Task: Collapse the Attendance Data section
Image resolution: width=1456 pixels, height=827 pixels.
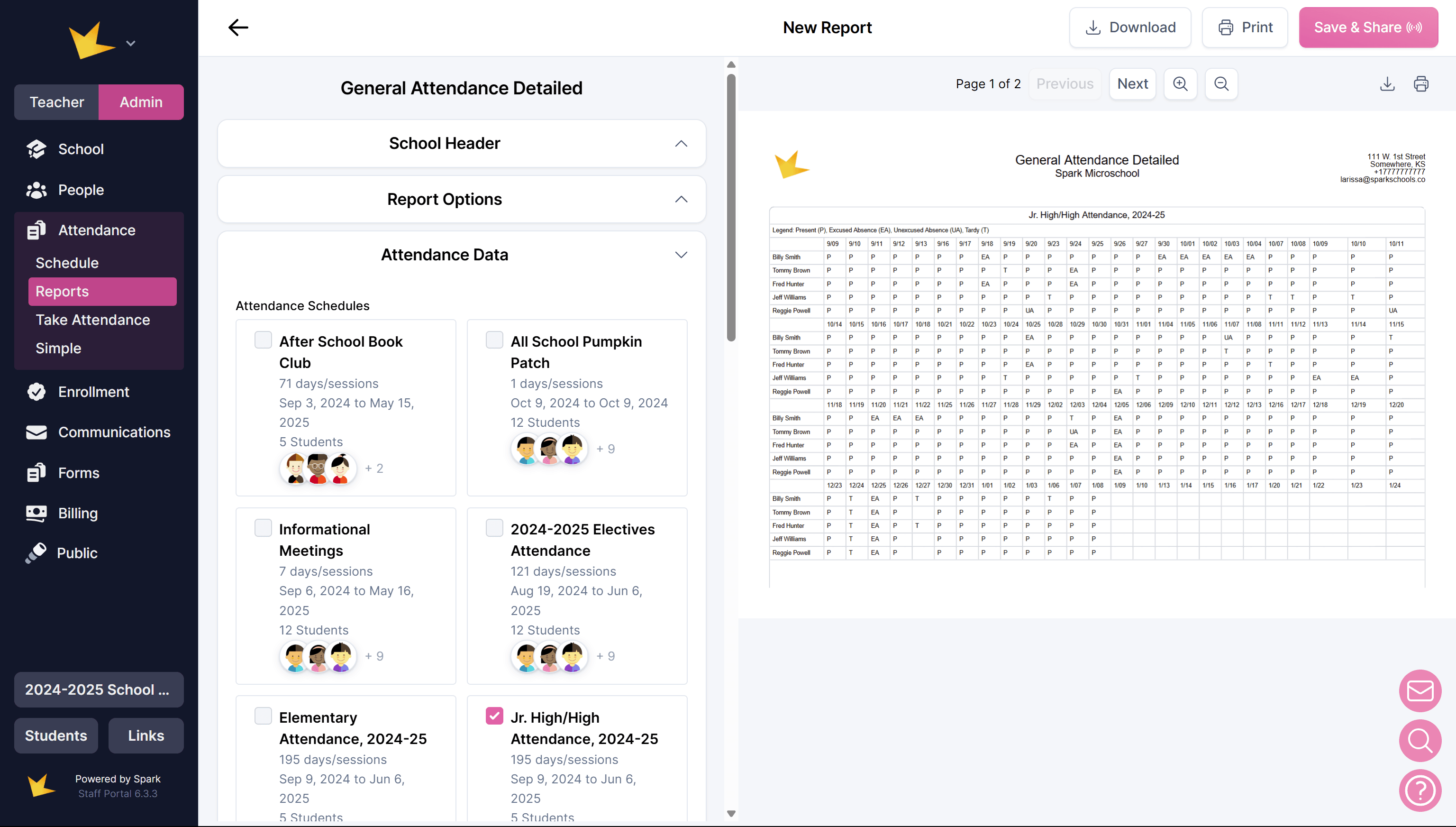Action: 681,255
